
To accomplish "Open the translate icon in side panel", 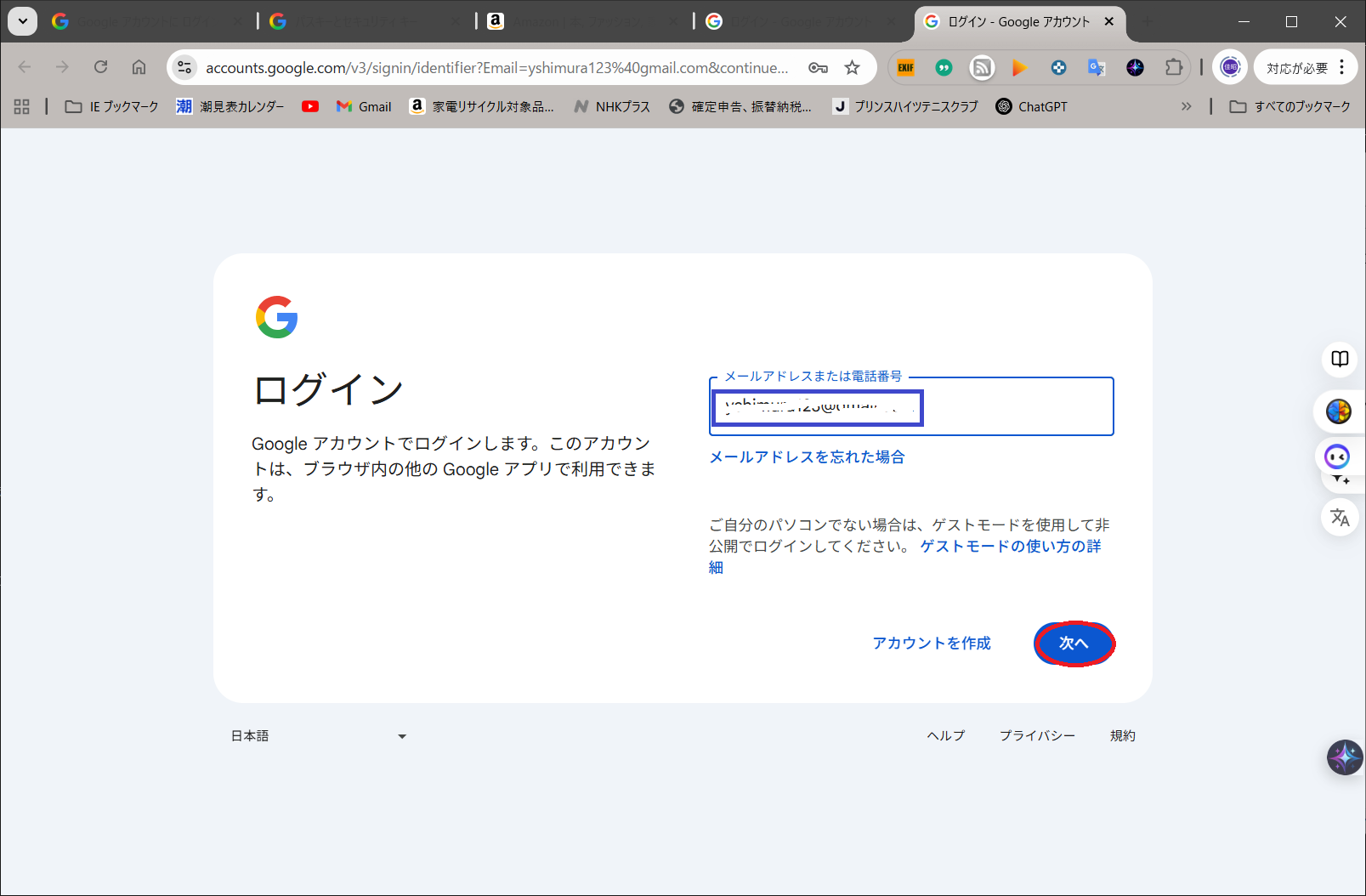I will pos(1340,517).
